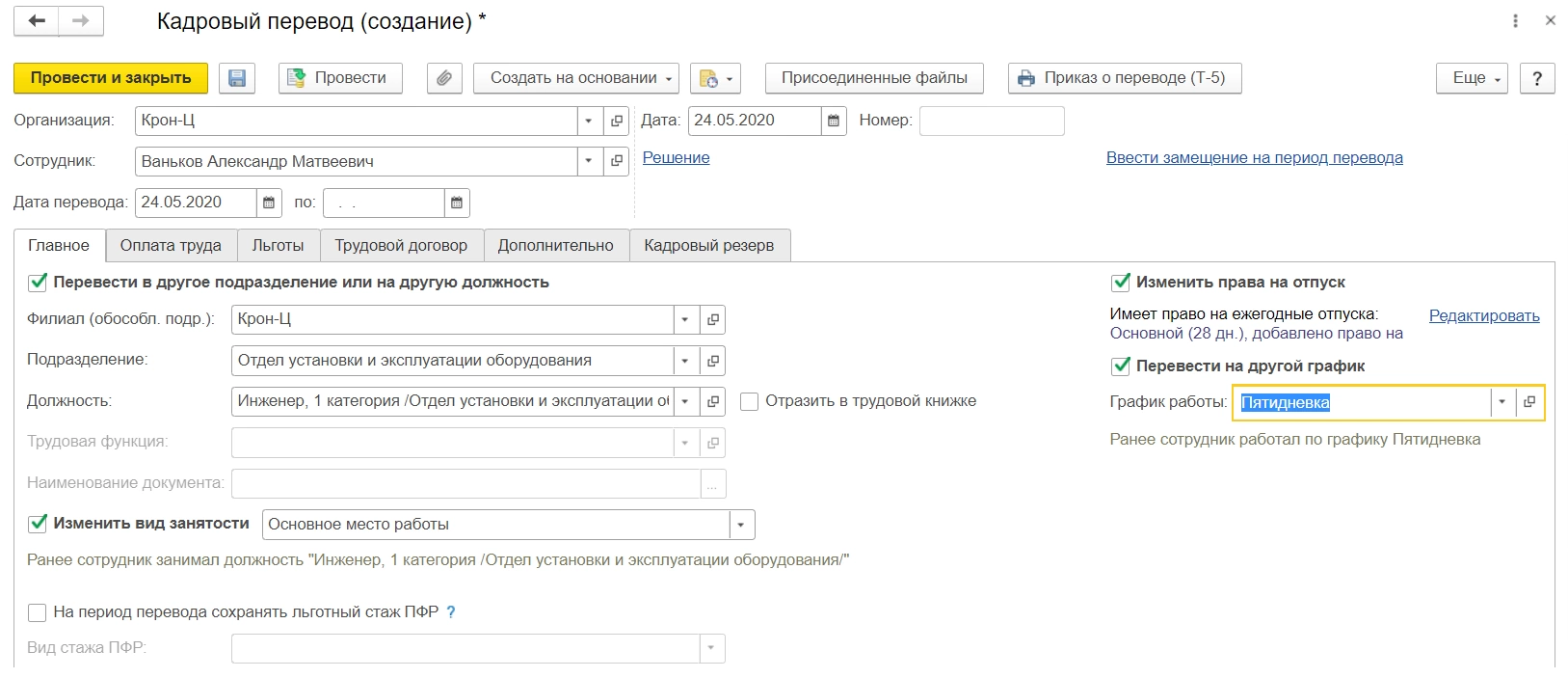Expand the Должность dropdown list

click(x=685, y=401)
